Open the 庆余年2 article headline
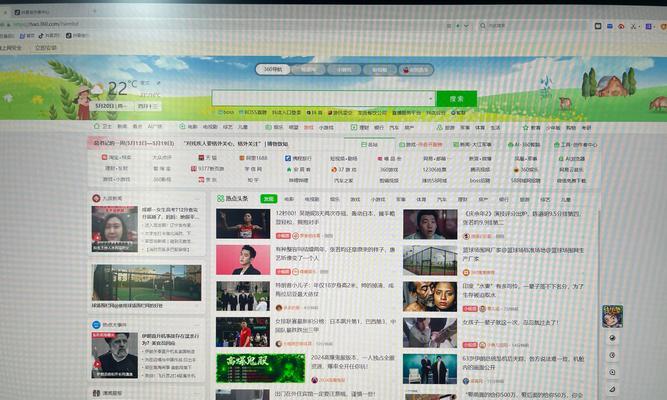The image size is (667, 400). coord(522,218)
